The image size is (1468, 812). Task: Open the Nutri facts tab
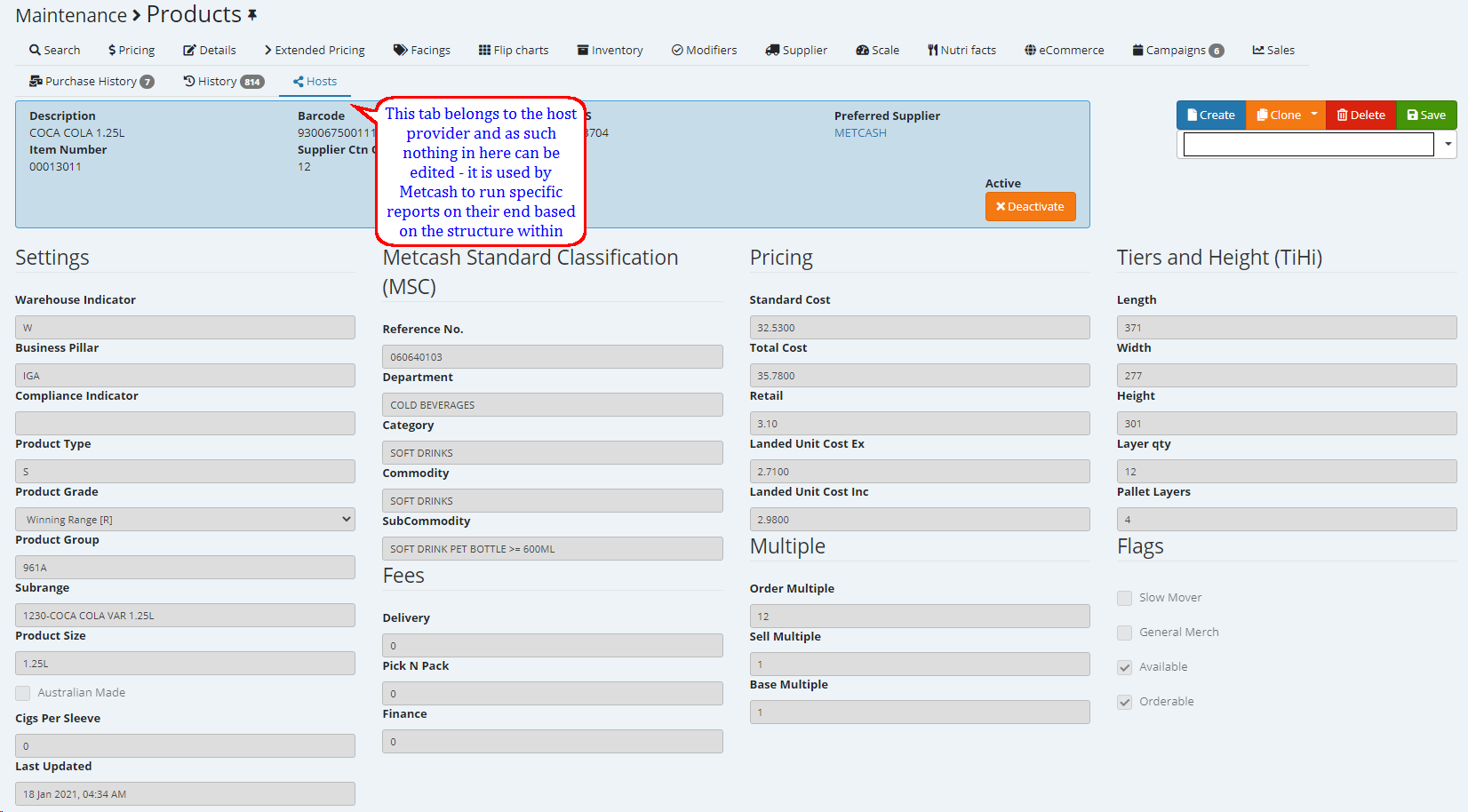(x=961, y=51)
